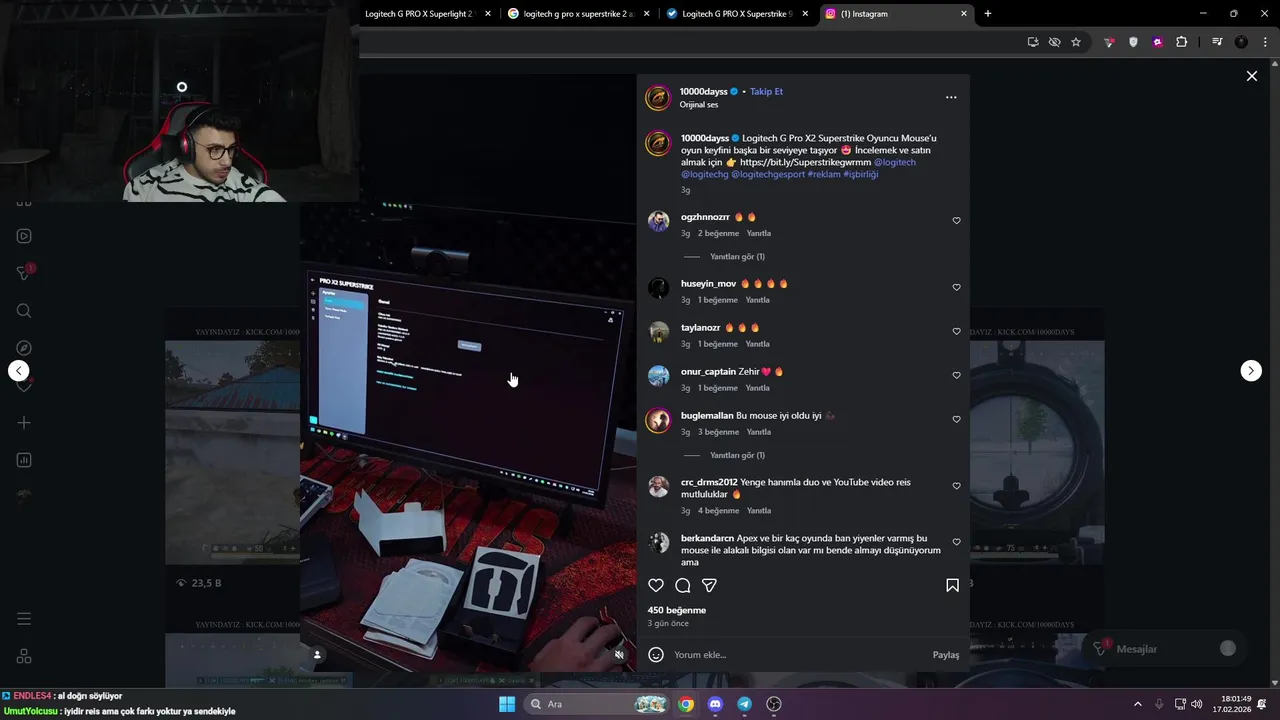This screenshot has height=720, width=1280.
Task: Like huseyin_mov's comment
Action: (x=956, y=288)
